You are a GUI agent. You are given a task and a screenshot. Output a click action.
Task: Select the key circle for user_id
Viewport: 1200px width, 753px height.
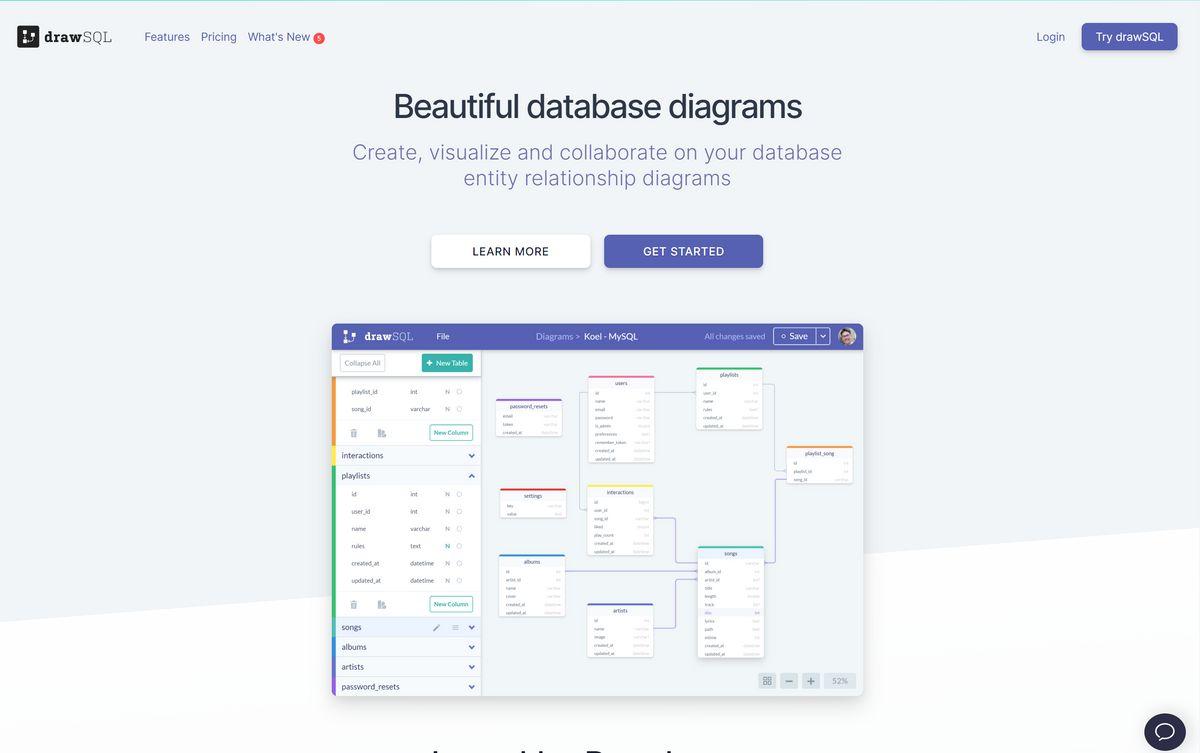pyautogui.click(x=459, y=511)
